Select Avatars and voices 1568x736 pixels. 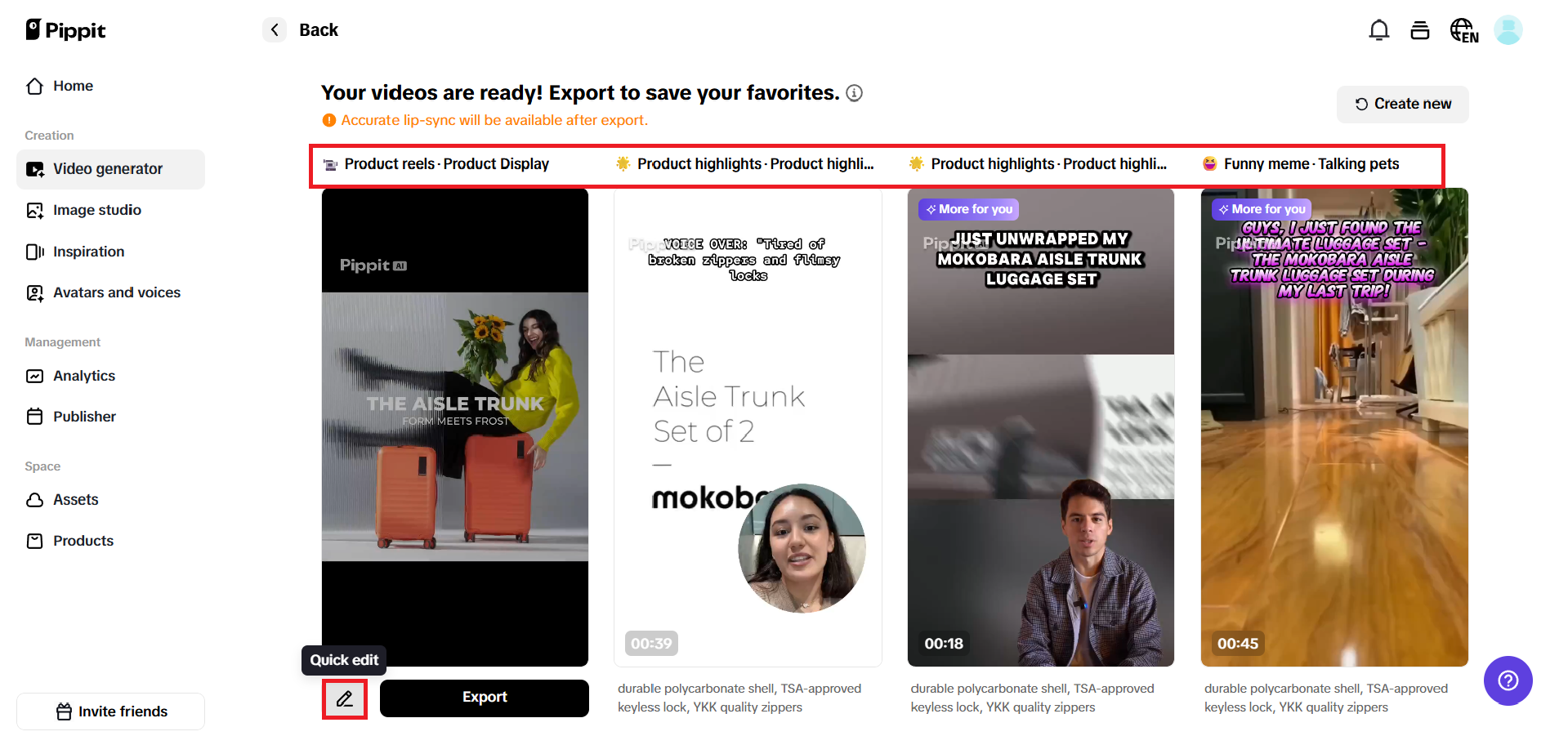pyautogui.click(x=117, y=292)
